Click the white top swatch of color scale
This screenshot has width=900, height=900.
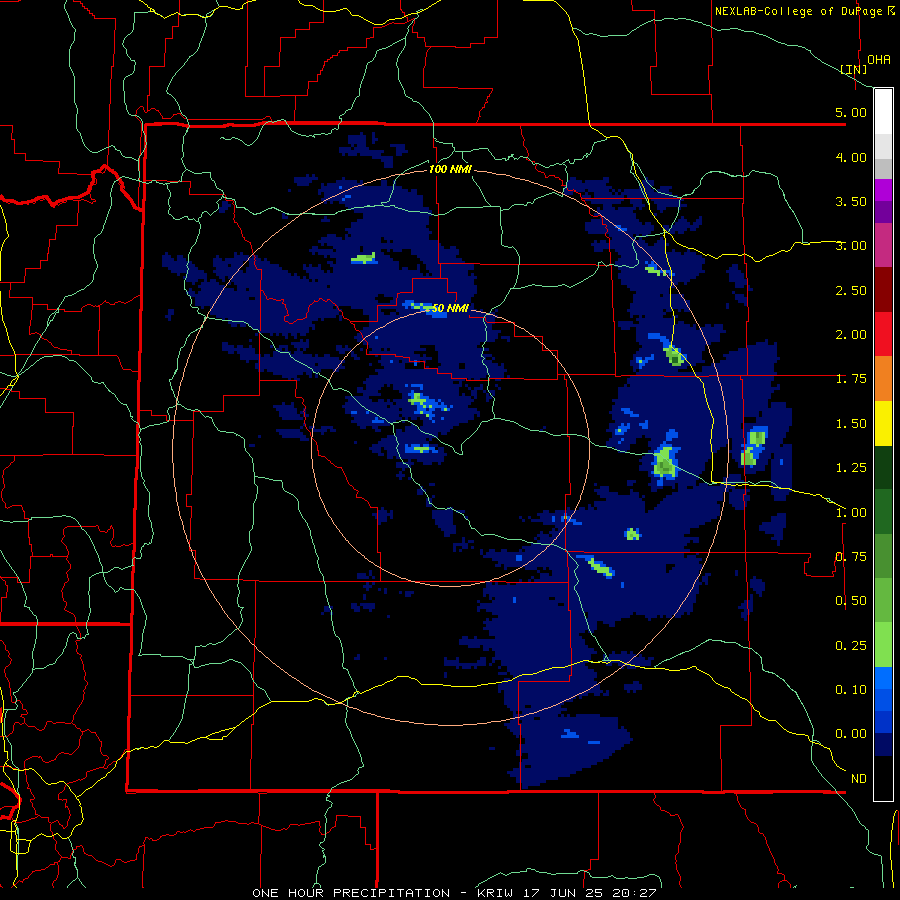coord(883,112)
